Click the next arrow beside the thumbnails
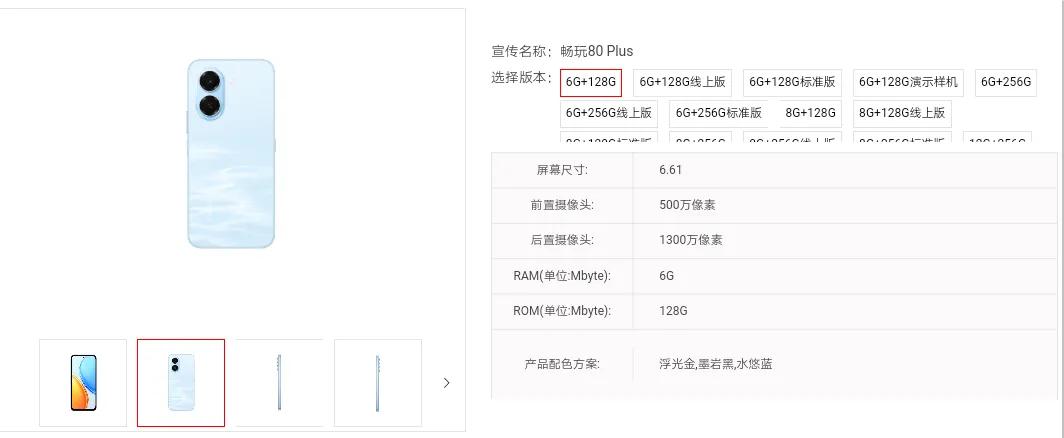This screenshot has height=438, width=1064. [446, 383]
